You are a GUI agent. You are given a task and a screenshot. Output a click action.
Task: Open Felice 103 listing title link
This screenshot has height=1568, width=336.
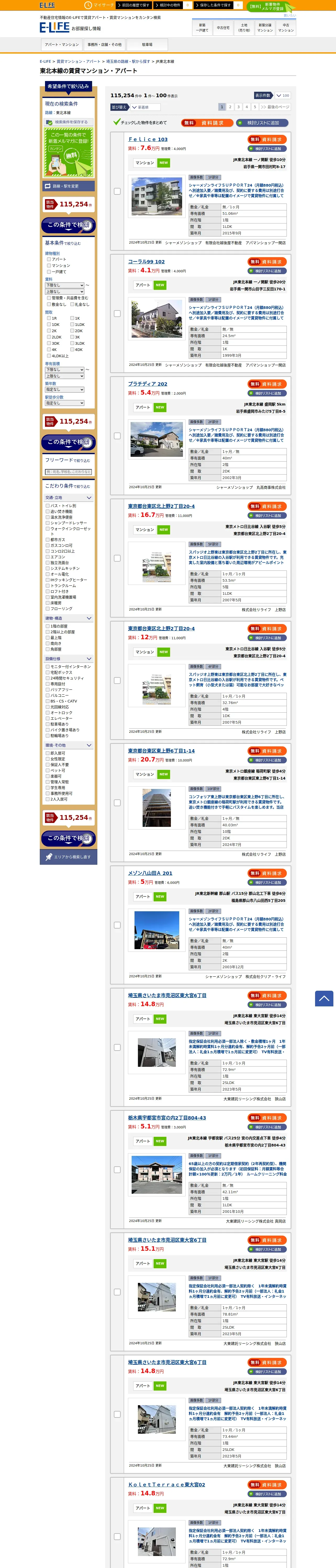[148, 139]
